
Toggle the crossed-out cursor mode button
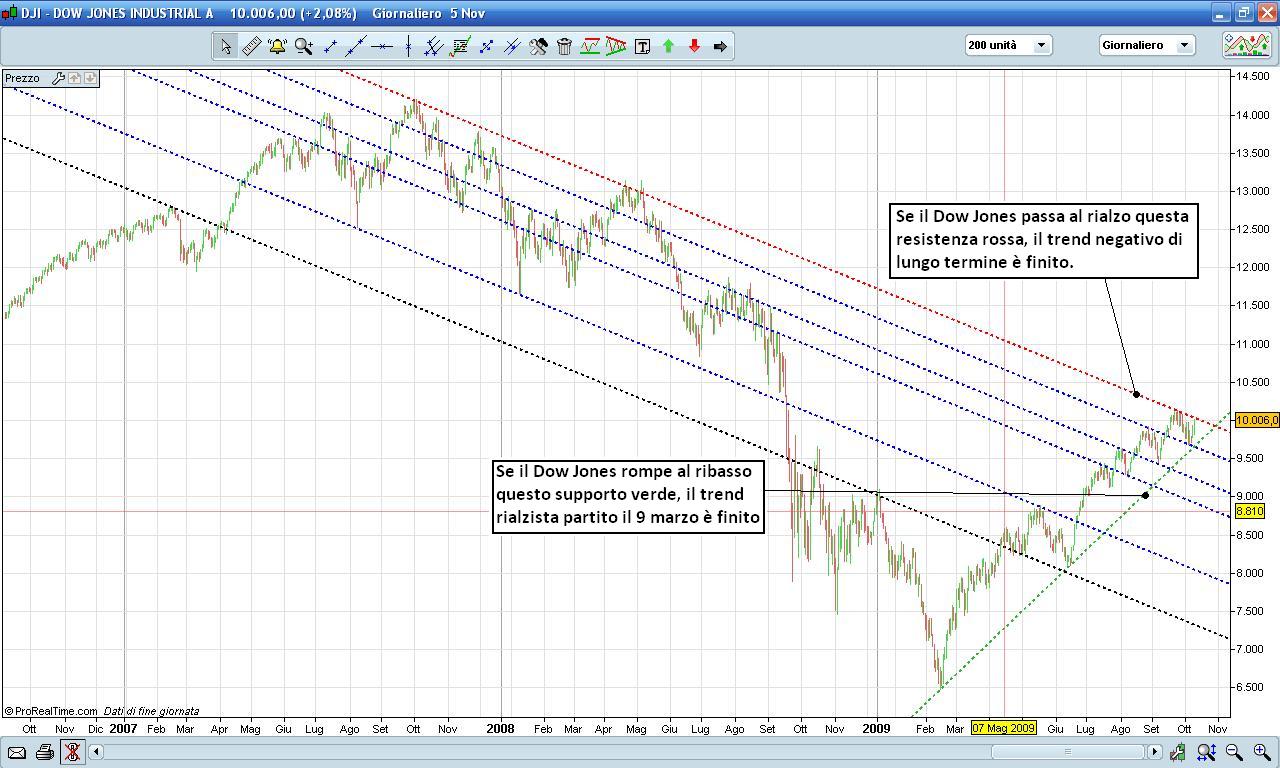pos(72,752)
